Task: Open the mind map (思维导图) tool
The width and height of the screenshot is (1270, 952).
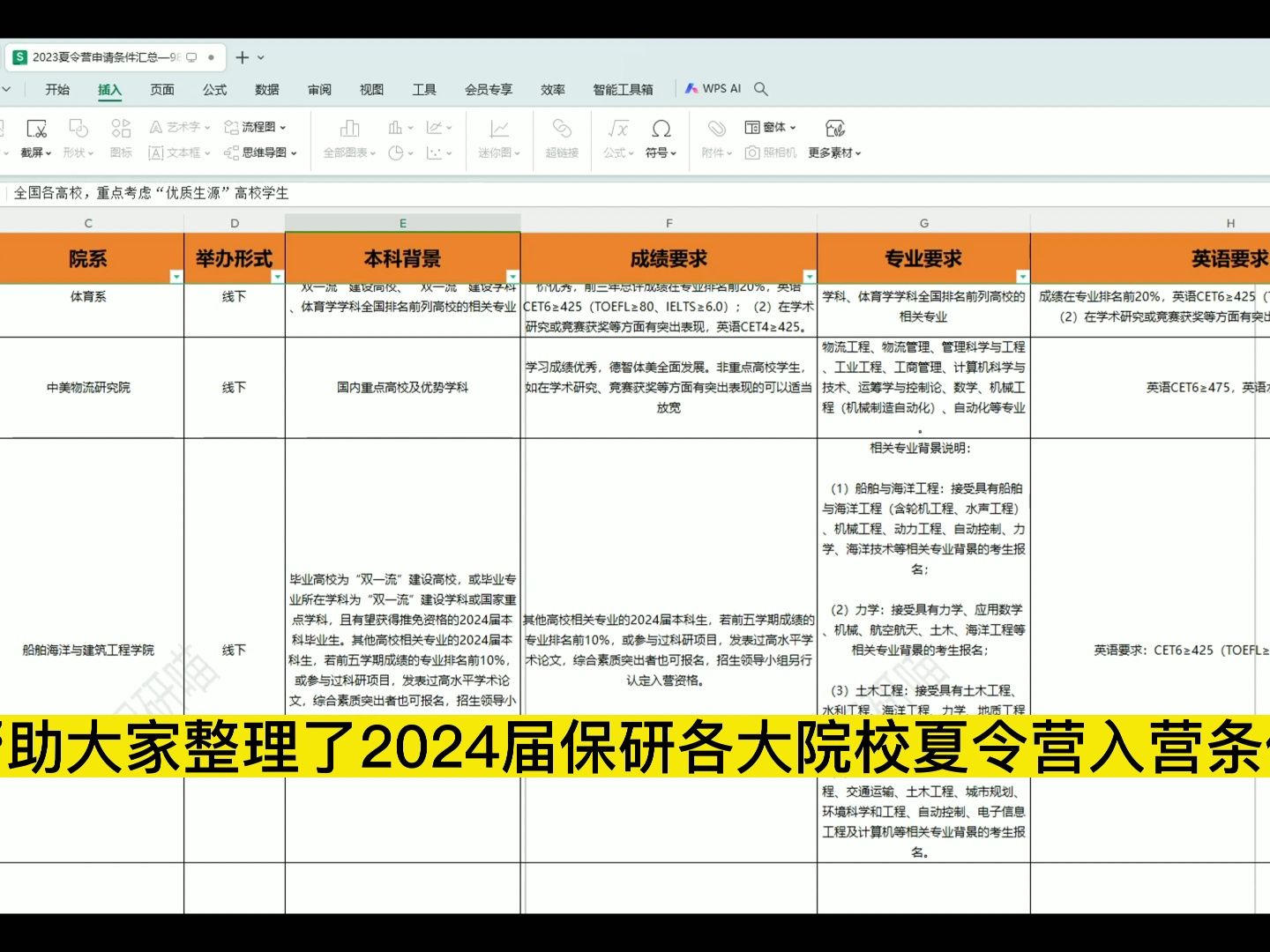Action: (x=260, y=152)
